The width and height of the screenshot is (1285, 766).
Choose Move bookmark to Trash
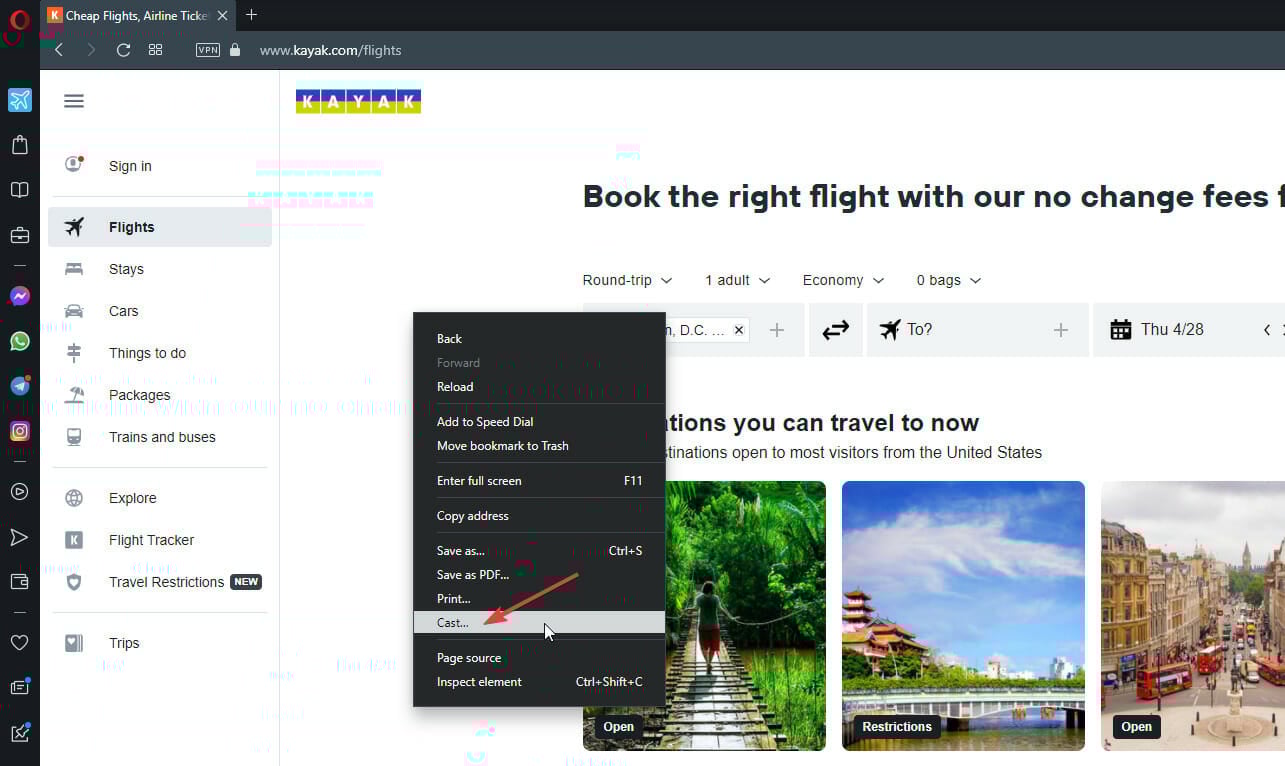coord(539,446)
